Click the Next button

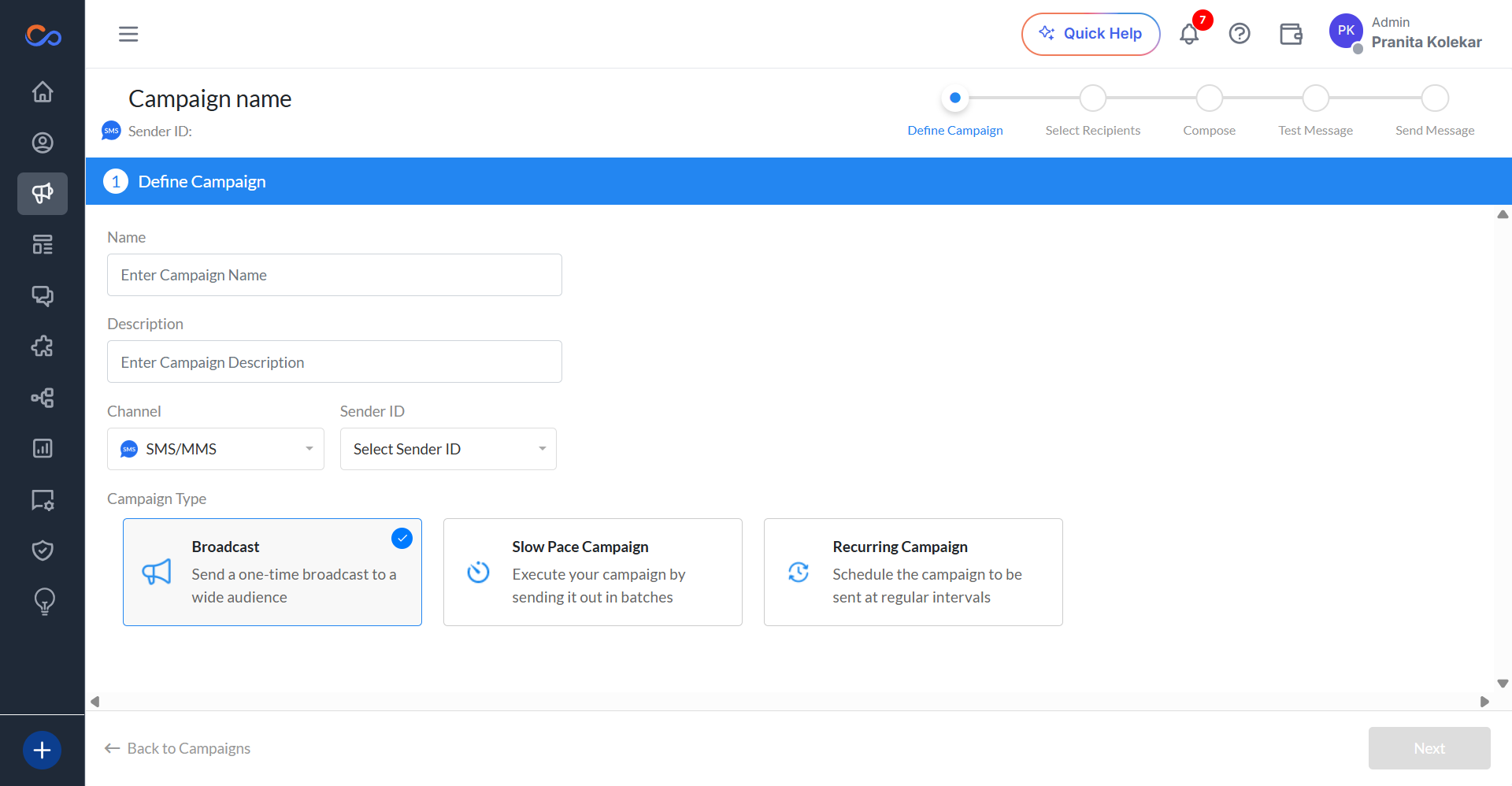click(1429, 748)
